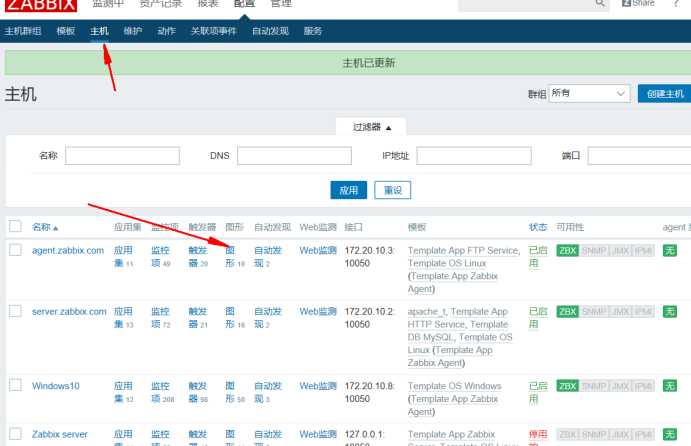Click the 创建主机 button
The width and height of the screenshot is (691, 446).
(x=665, y=94)
